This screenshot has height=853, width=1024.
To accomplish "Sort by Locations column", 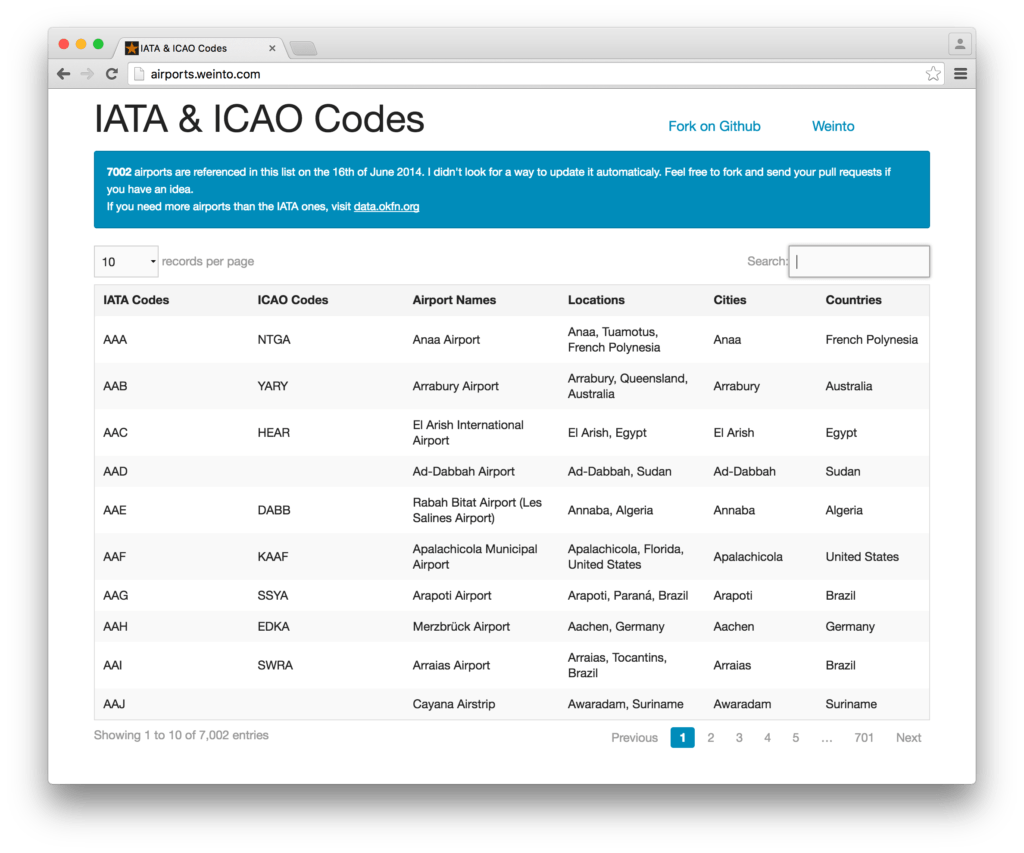I will tap(596, 300).
